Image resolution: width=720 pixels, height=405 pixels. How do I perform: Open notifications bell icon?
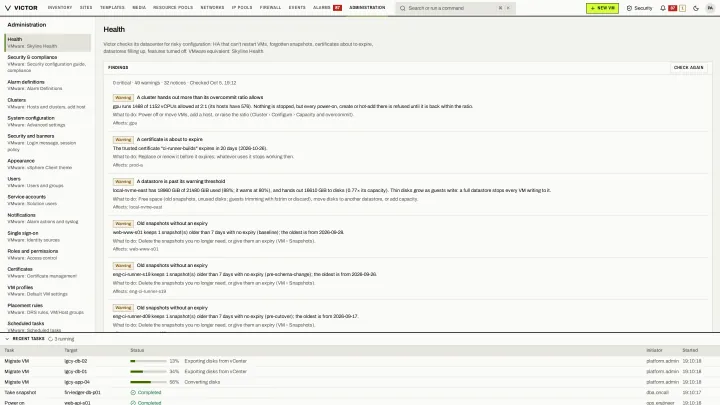coord(663,8)
